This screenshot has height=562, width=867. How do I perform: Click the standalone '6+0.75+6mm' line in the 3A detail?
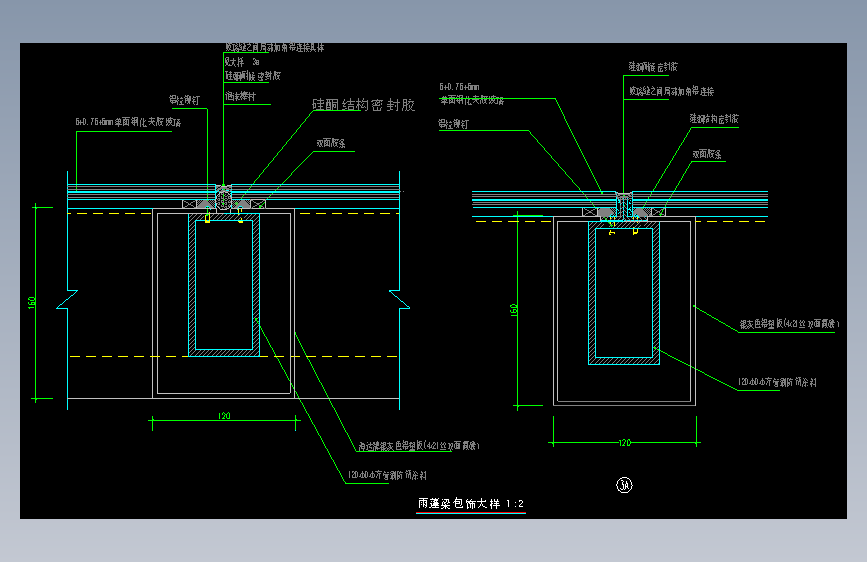point(459,87)
